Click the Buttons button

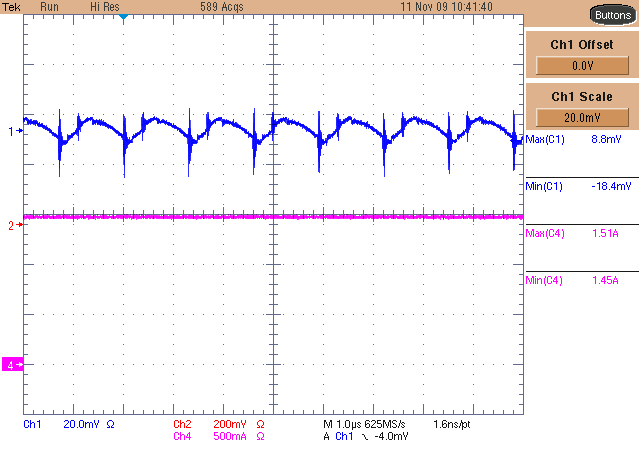612,15
